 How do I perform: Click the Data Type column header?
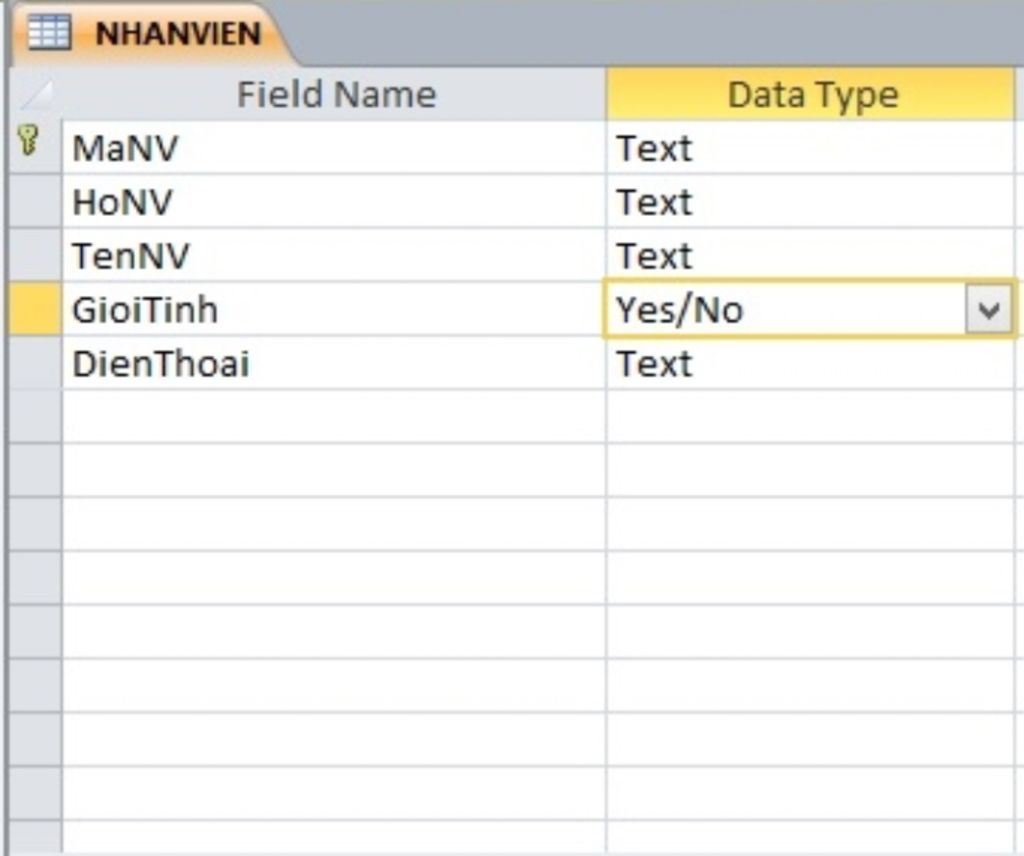[x=811, y=95]
